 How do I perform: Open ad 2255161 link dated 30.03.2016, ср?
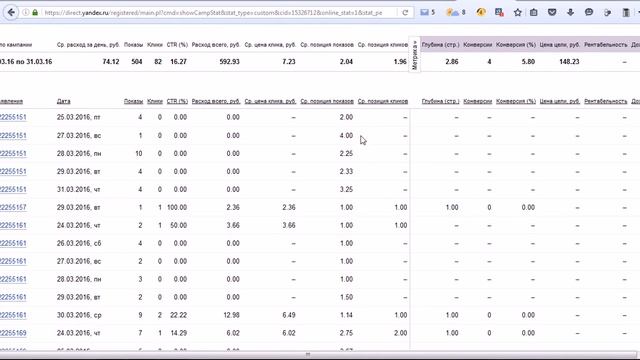(13, 315)
